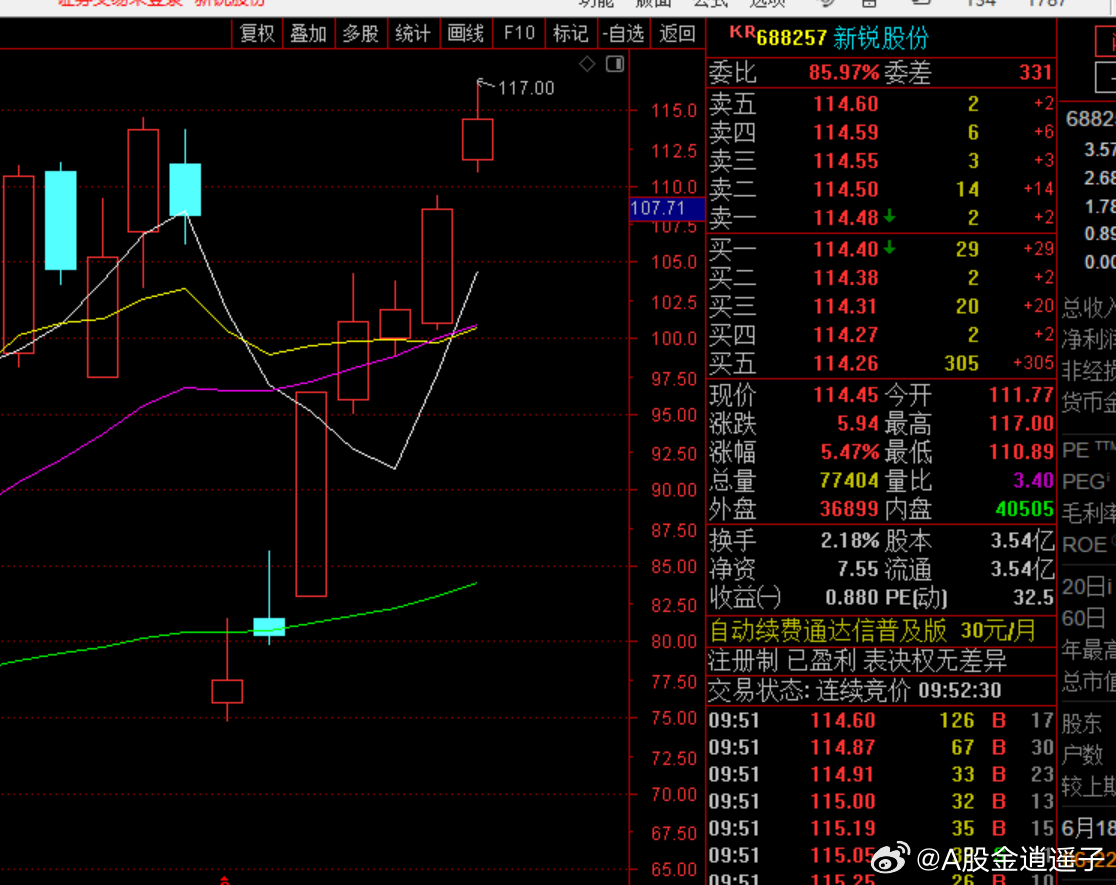This screenshot has height=885, width=1116.
Task: Click the KR badge beside stock code
Action: pos(742,32)
